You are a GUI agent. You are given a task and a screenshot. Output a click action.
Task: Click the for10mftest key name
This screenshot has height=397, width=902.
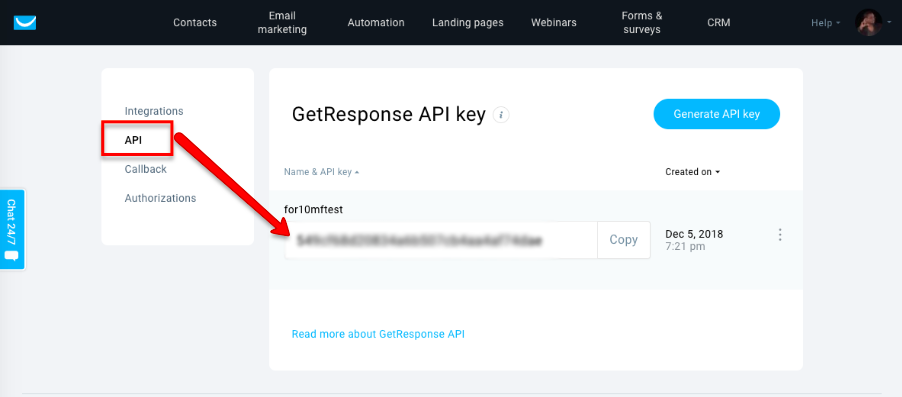tap(314, 210)
